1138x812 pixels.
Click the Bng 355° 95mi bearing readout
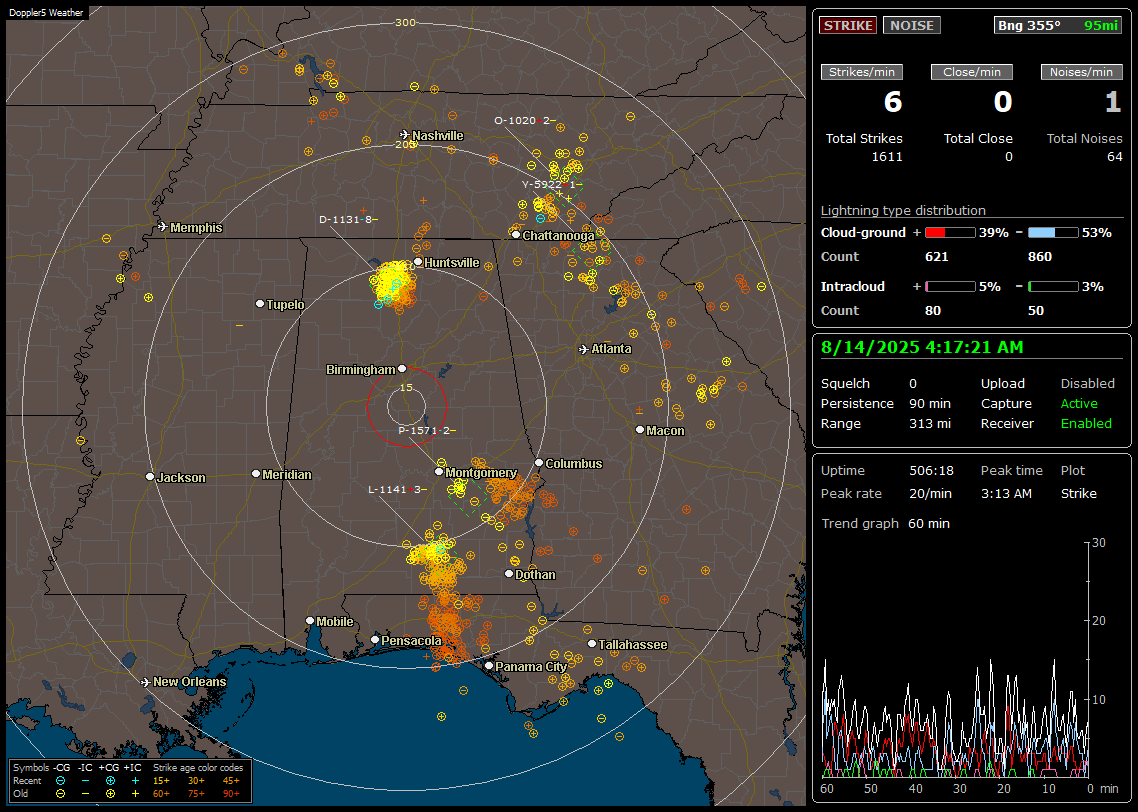pyautogui.click(x=1058, y=25)
